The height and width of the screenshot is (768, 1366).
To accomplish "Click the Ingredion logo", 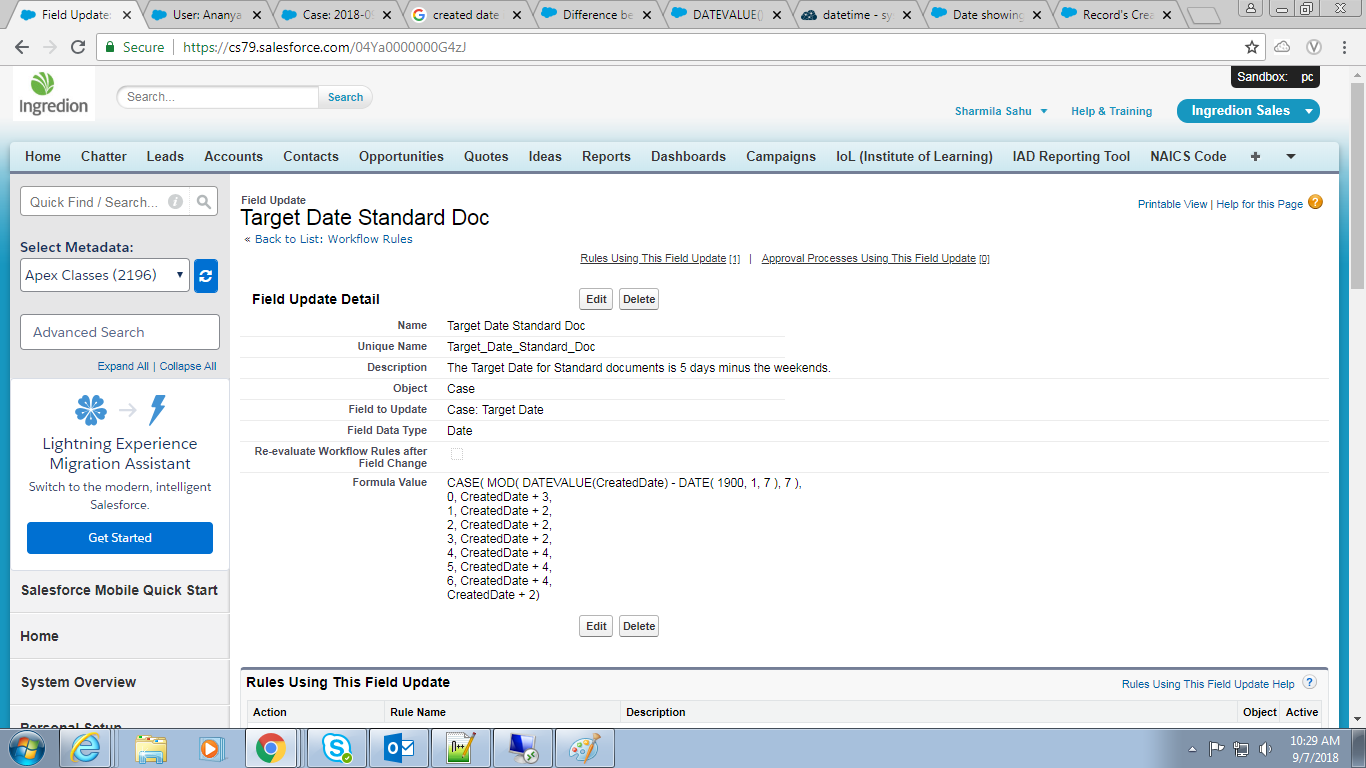I will [54, 94].
